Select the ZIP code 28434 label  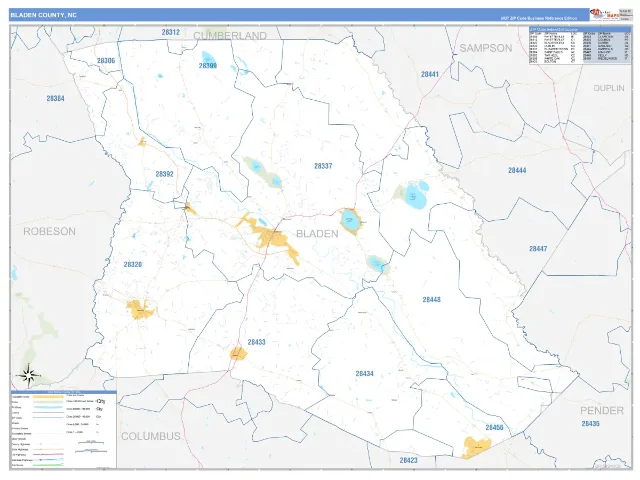click(364, 374)
